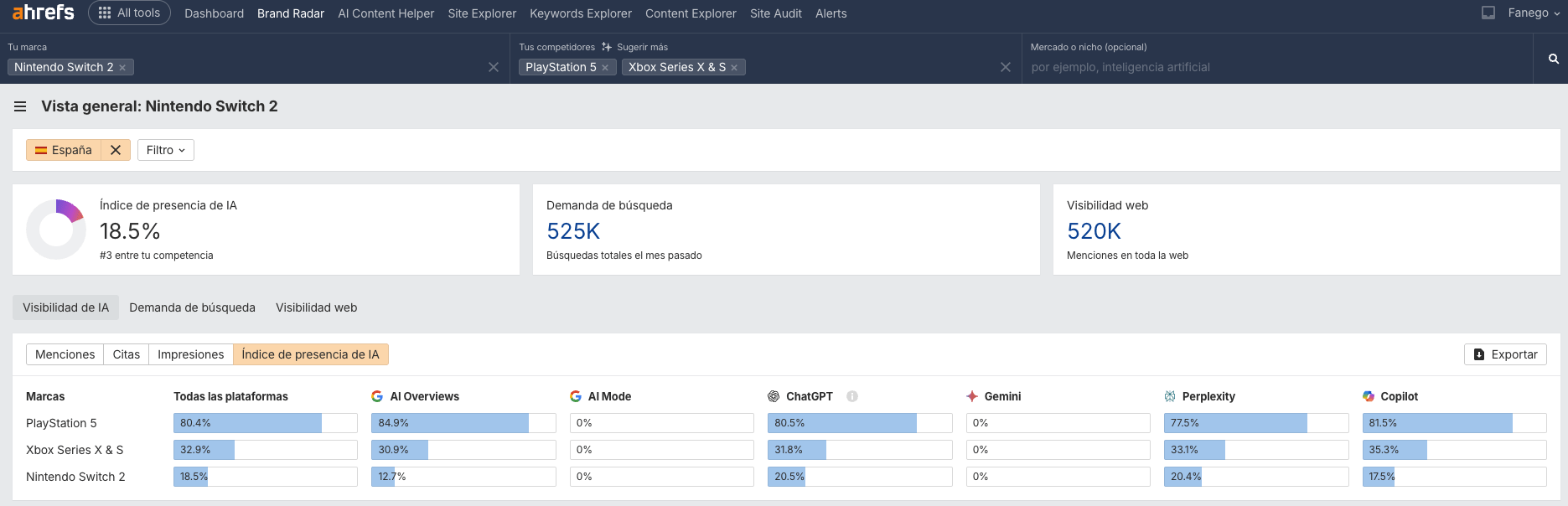The width and height of the screenshot is (1568, 506).
Task: Open the All tools dropdown
Action: click(x=129, y=13)
